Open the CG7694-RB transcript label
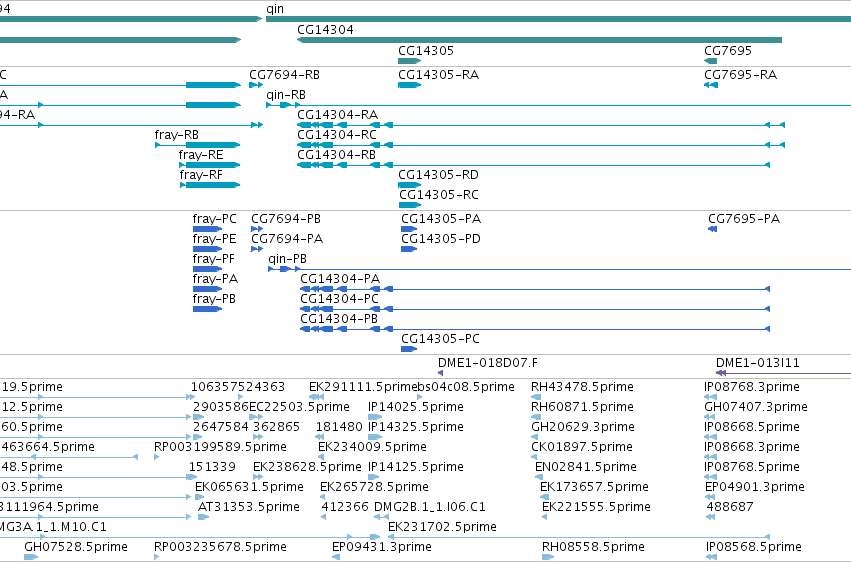Image resolution: width=851 pixels, height=562 pixels. coord(284,75)
